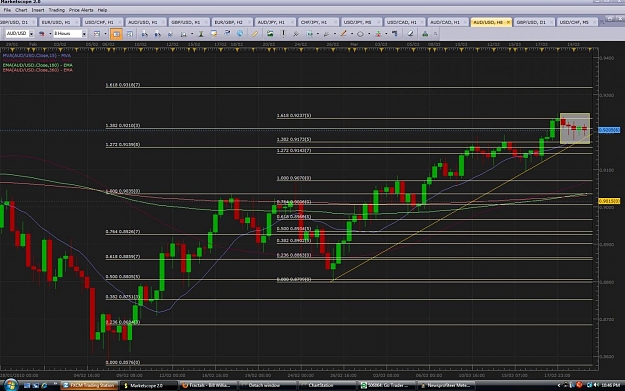Open FXCM Trading Station from the taskbar
This screenshot has width=625, height=391.
click(x=90, y=385)
